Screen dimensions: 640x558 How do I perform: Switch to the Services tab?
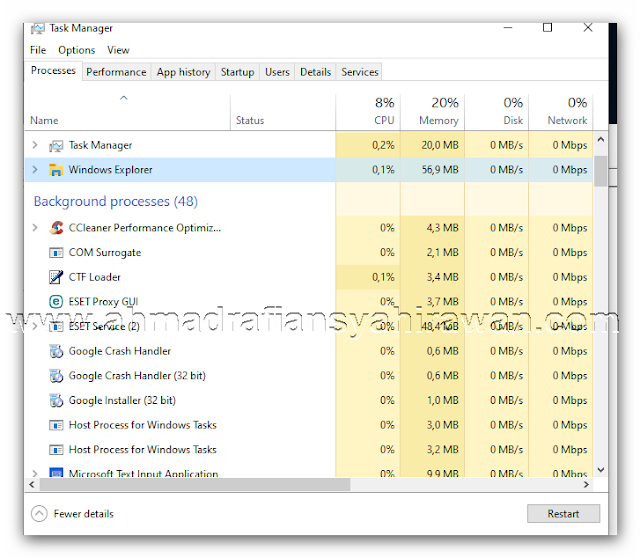360,72
